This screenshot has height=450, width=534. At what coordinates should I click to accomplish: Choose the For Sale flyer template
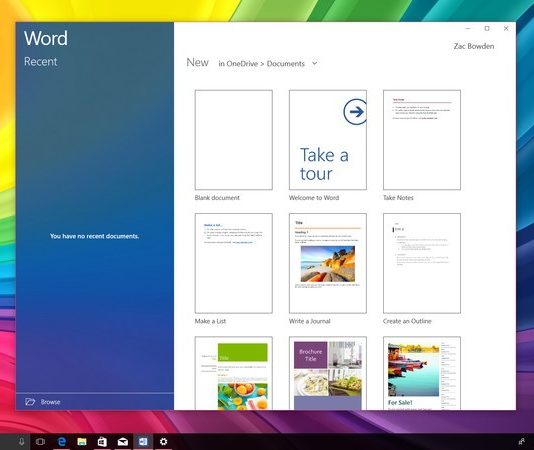point(422,373)
